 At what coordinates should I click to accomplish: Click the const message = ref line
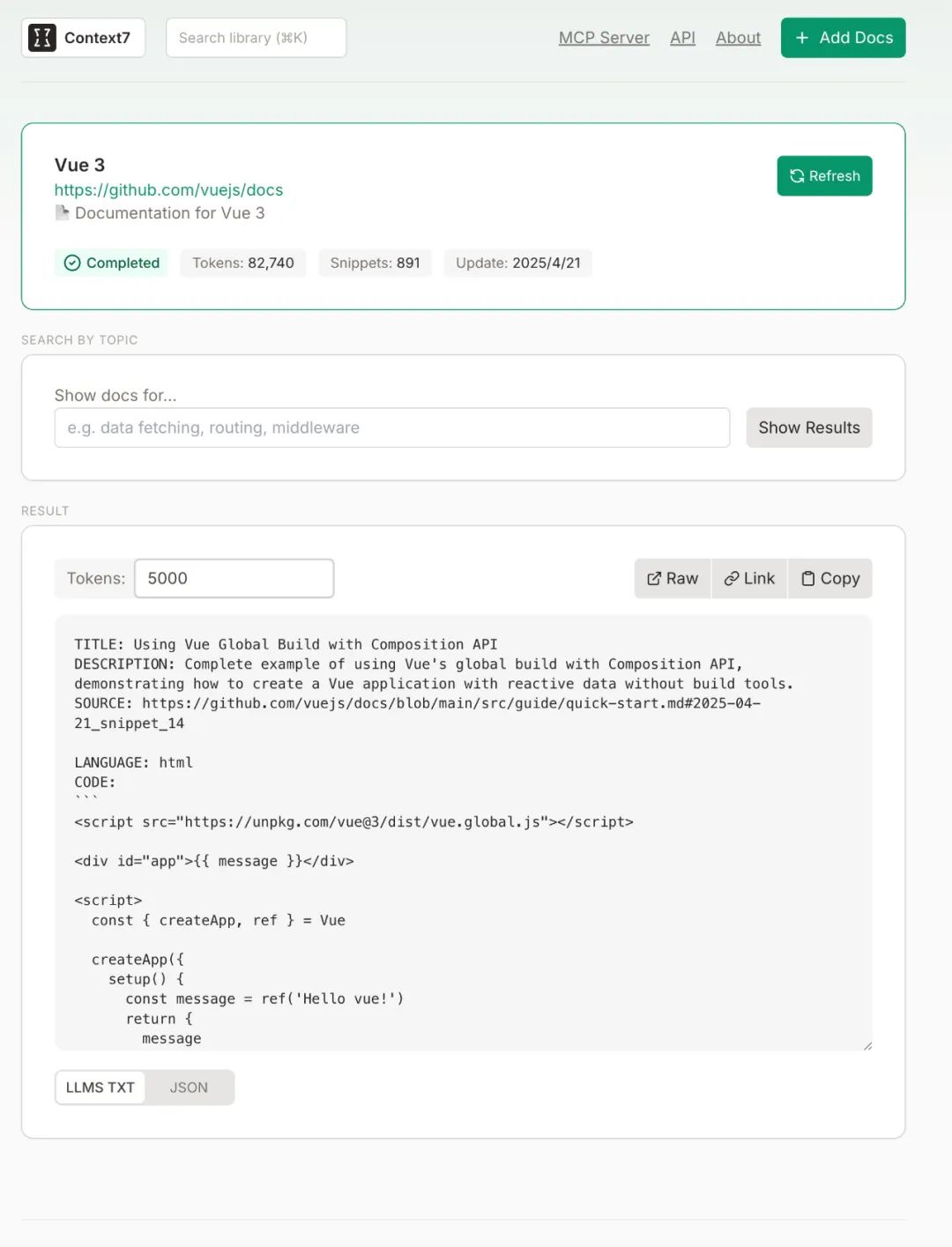(x=264, y=998)
